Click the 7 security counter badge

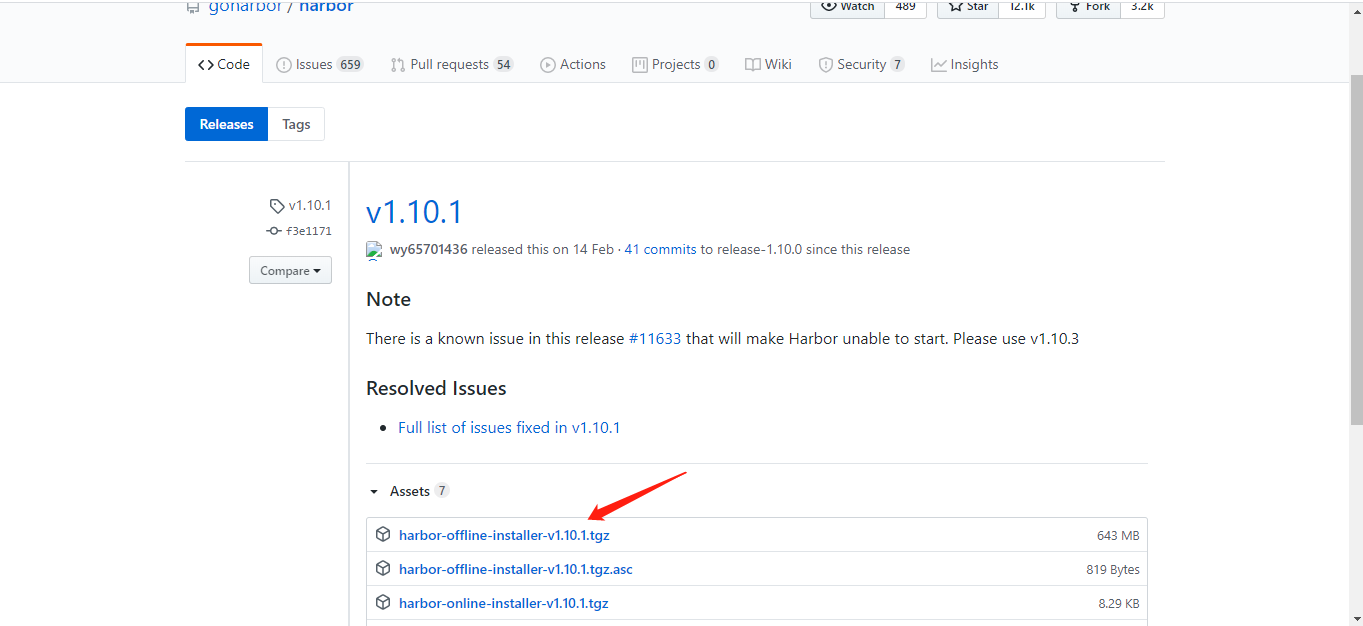click(x=897, y=65)
